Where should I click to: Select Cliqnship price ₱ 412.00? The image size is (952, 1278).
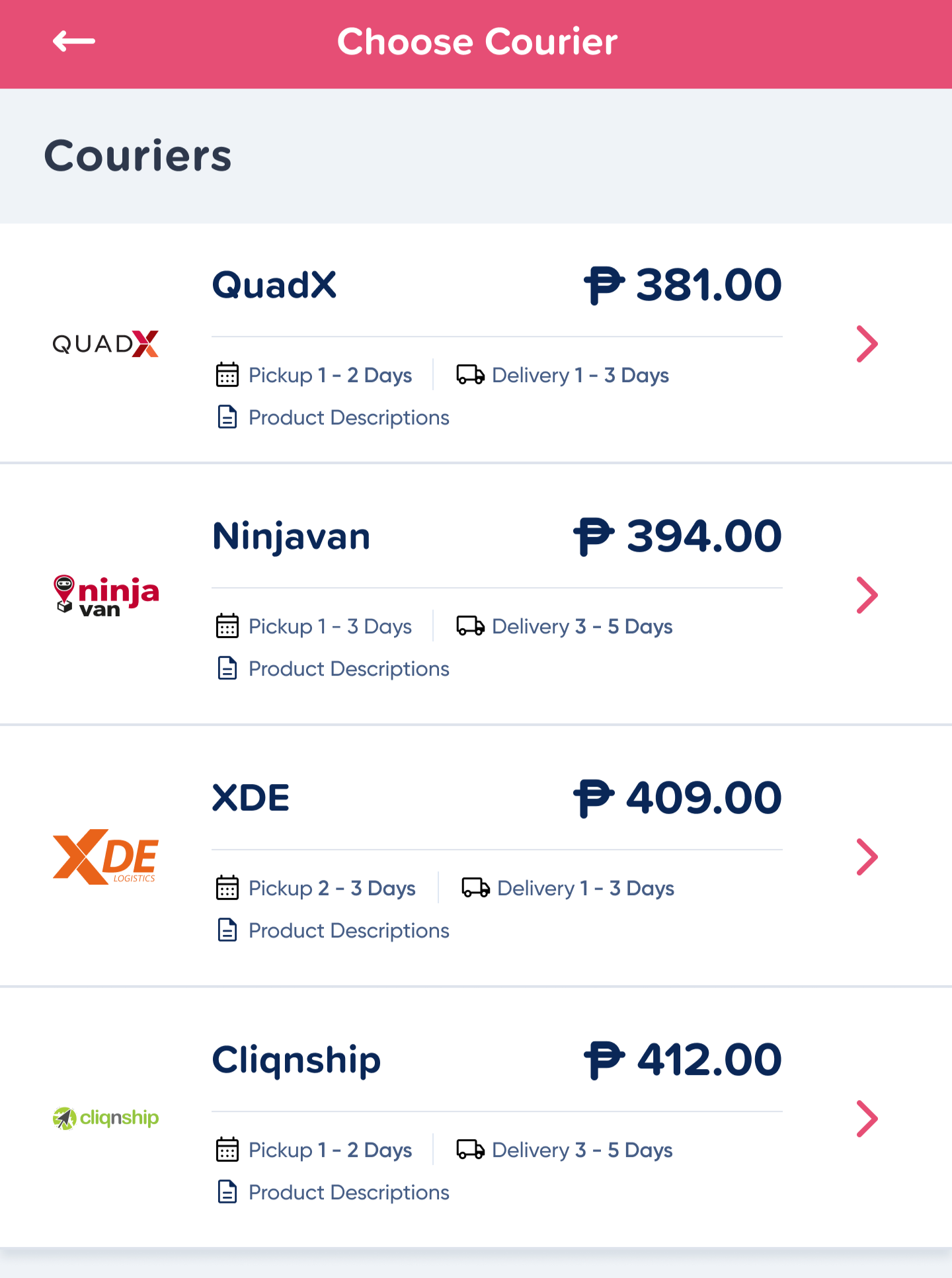pos(683,1059)
